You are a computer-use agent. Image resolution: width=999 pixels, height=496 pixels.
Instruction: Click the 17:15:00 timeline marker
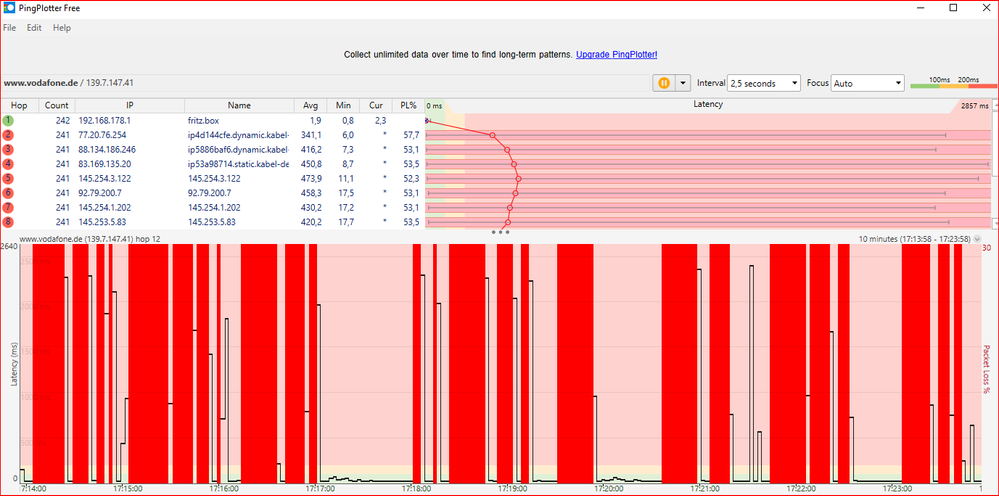click(126, 489)
